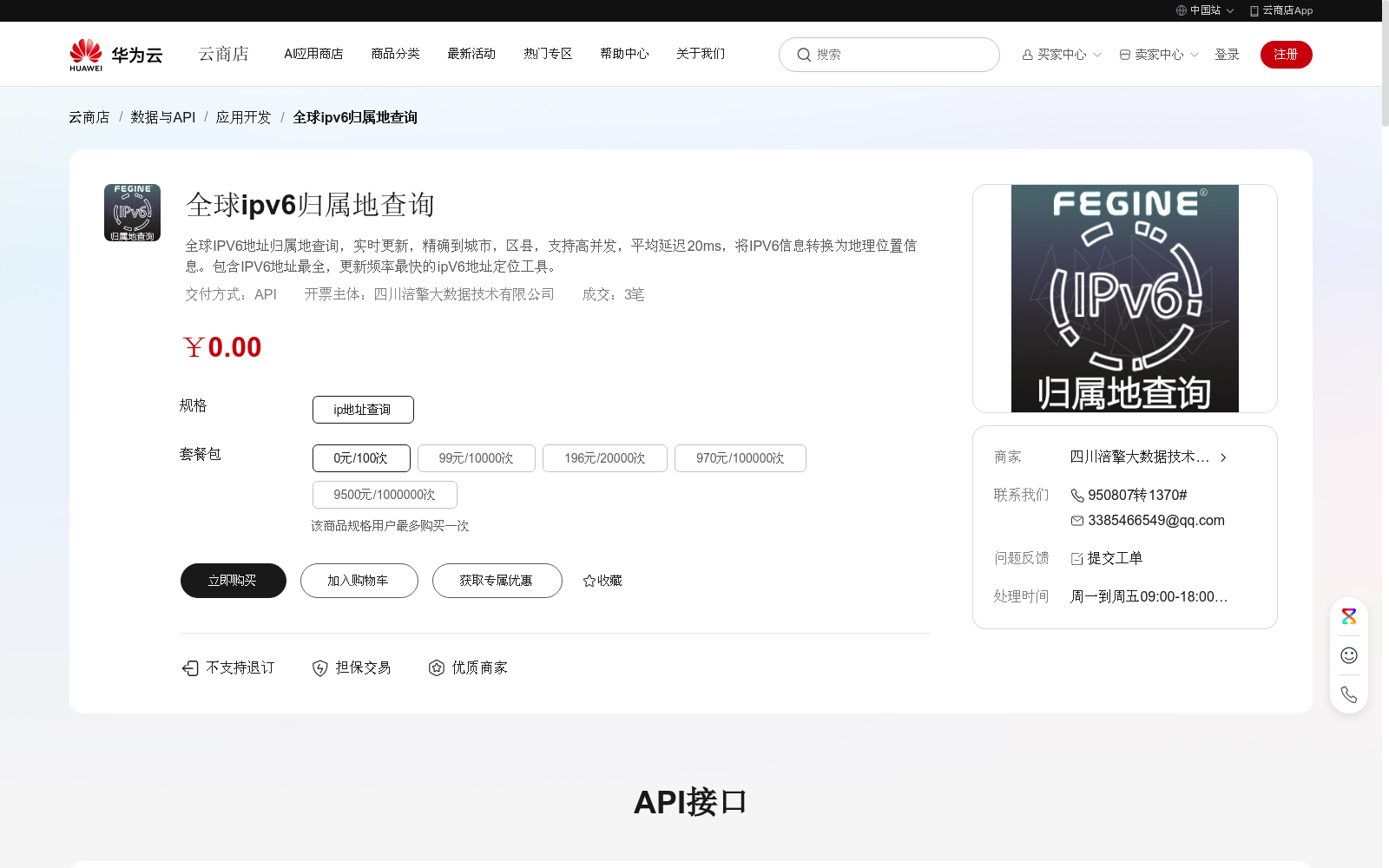Screen dimensions: 1389x868
Task: Click the 加入购物车 button
Action: pyautogui.click(x=359, y=581)
